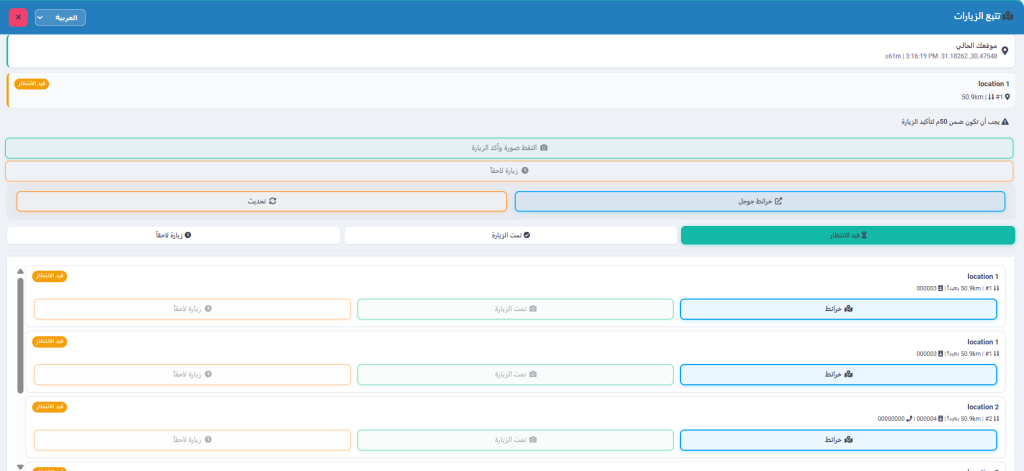Mark location 2 as تمت الزيارة
This screenshot has height=471, width=1024.
point(515,440)
